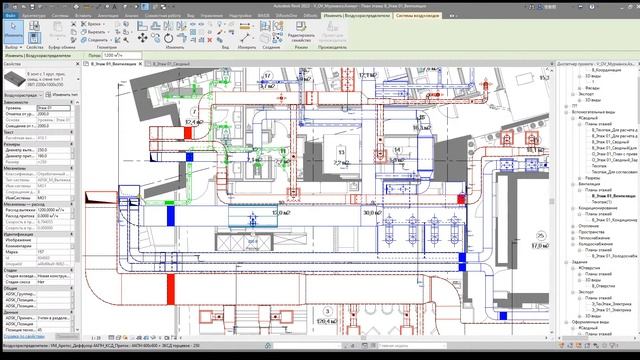Select the Move tool with four arrows
The width and height of the screenshot is (640, 360).
pyautogui.click(x=142, y=38)
